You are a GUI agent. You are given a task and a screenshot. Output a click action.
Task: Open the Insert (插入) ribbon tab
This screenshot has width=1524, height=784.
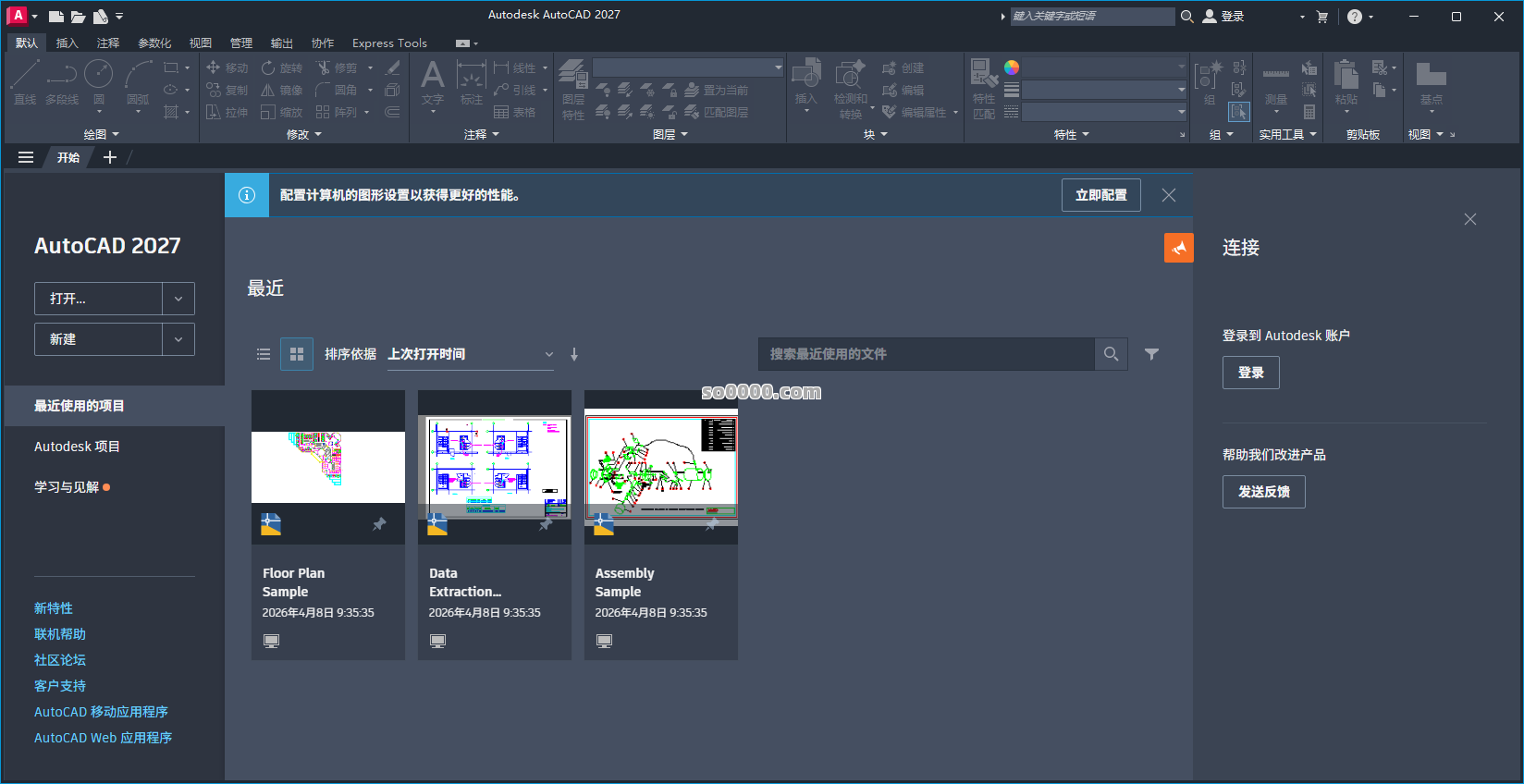click(67, 43)
